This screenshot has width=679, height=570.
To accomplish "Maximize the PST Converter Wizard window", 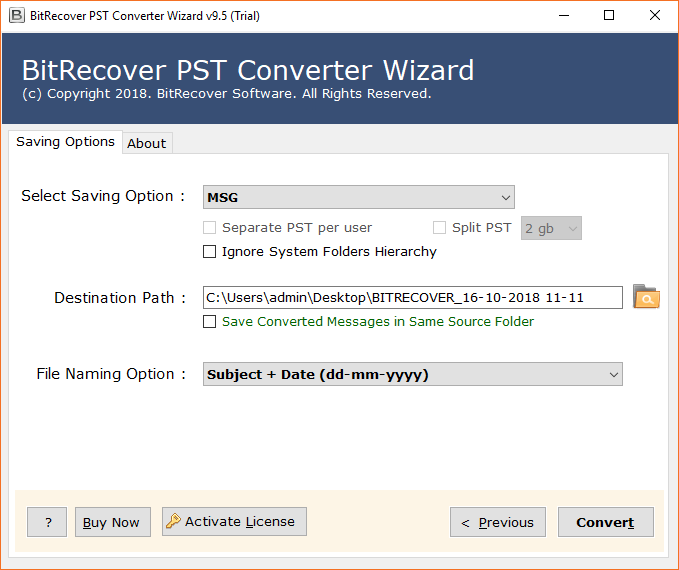I will (609, 16).
